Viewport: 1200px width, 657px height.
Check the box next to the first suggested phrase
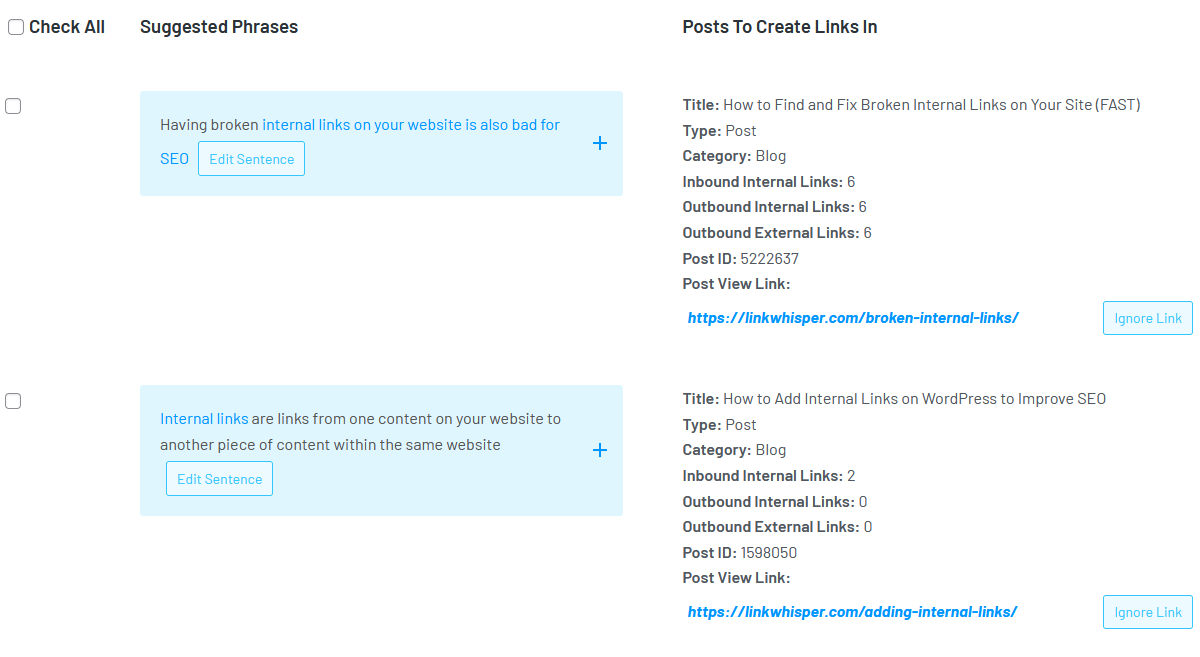coord(12,105)
